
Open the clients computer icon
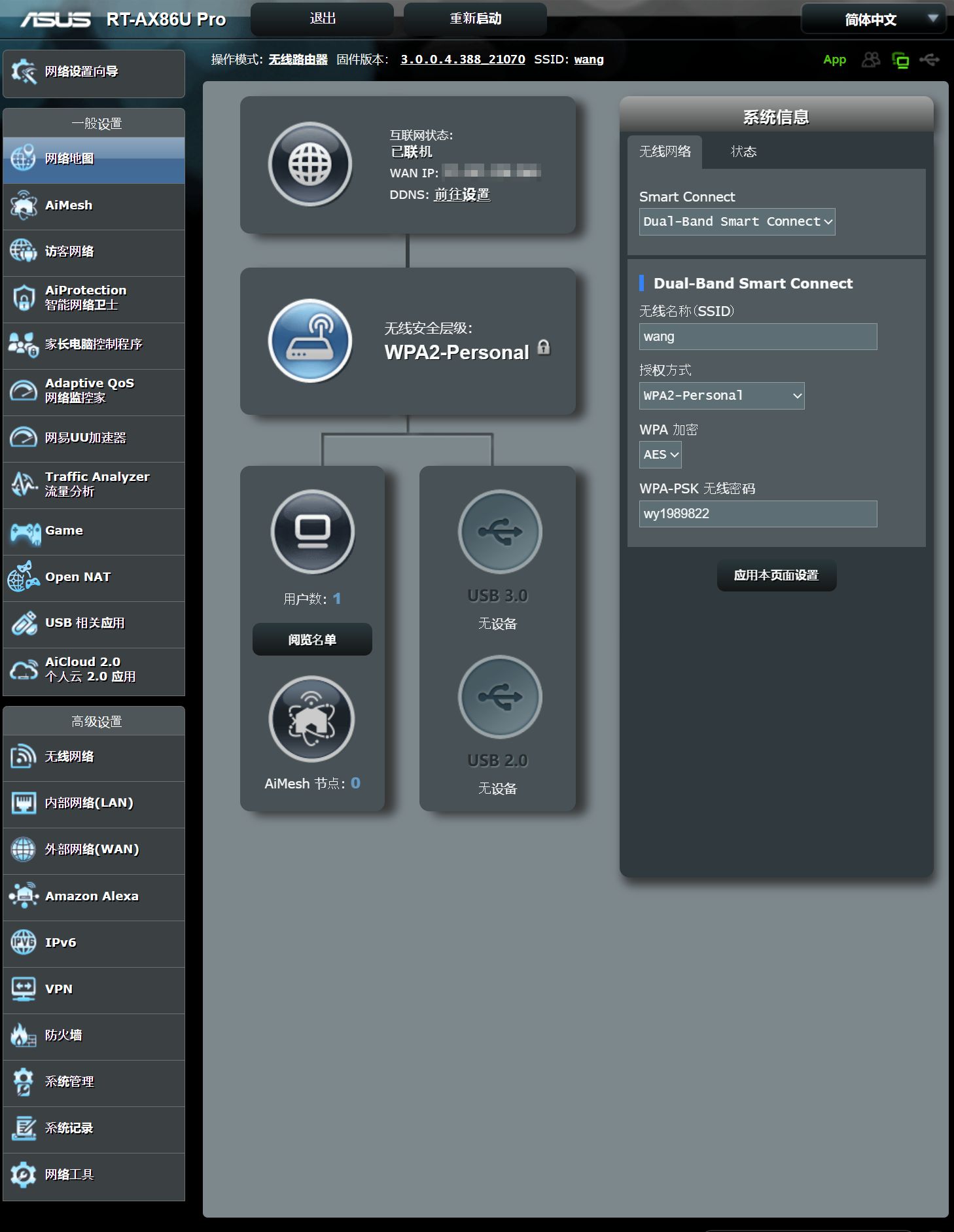click(x=313, y=531)
